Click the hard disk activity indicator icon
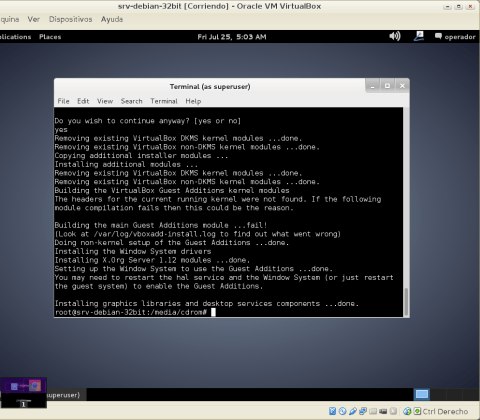The image size is (480, 420). (x=332, y=411)
